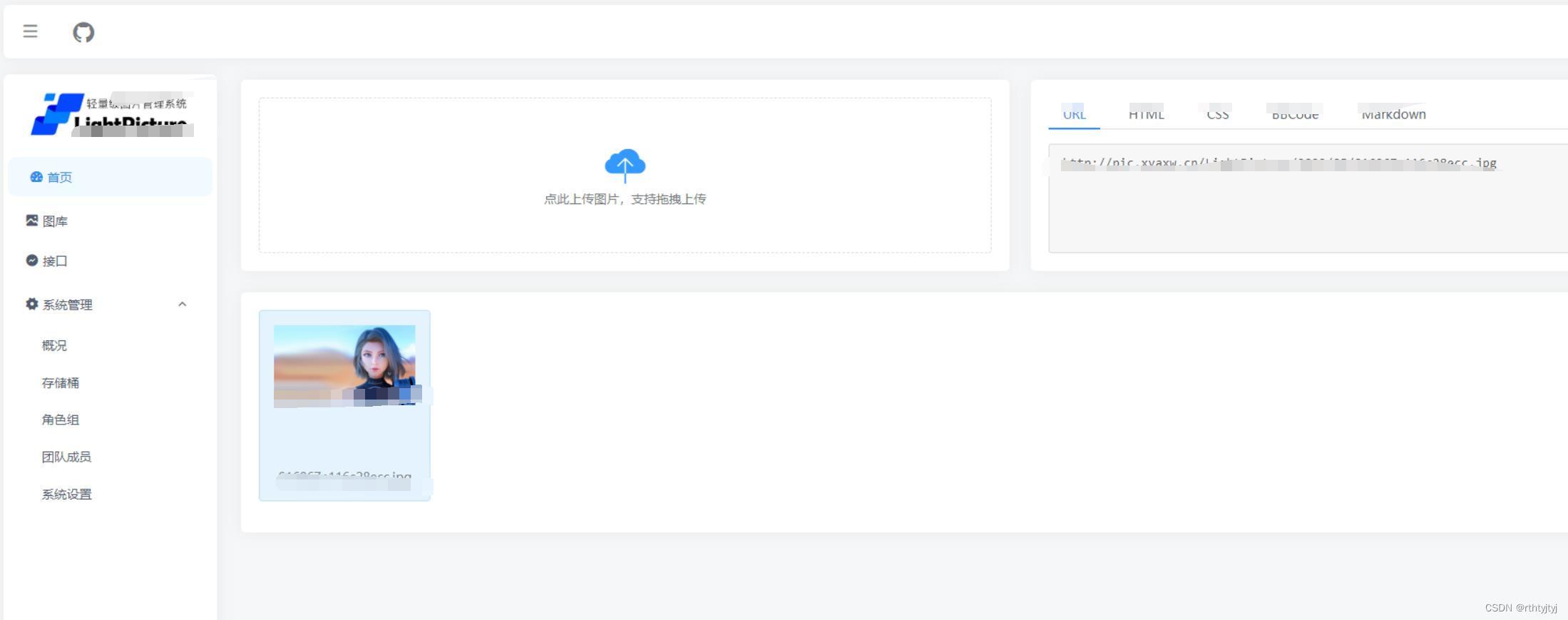Open 系统设置 in the sidebar
1568x620 pixels.
coord(66,494)
